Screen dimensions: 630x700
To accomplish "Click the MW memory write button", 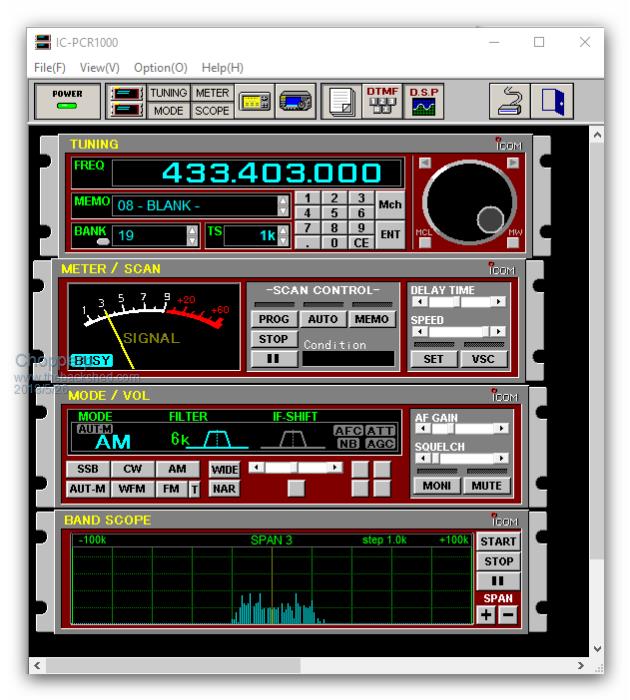I will [513, 242].
